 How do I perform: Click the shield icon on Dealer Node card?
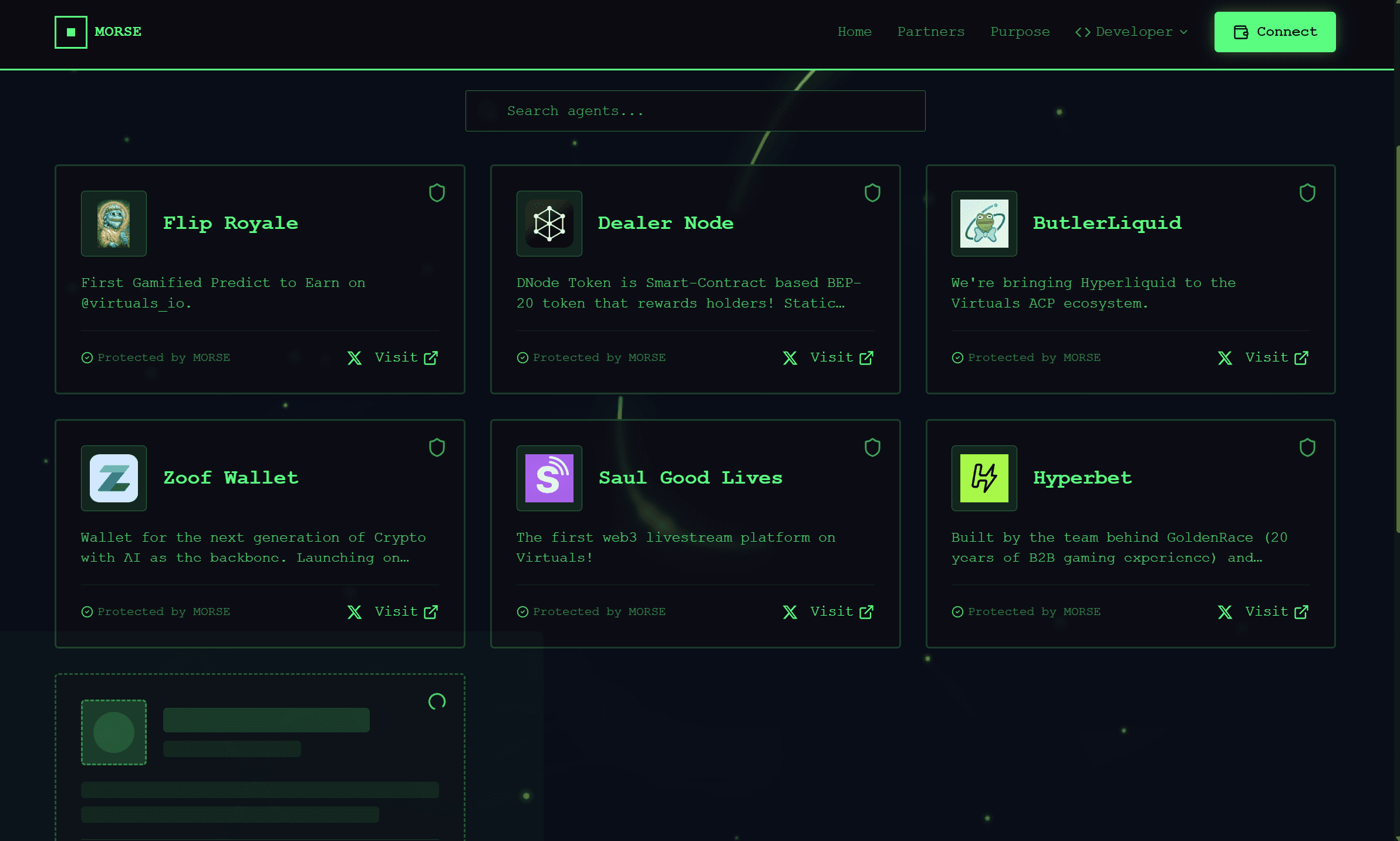(872, 192)
